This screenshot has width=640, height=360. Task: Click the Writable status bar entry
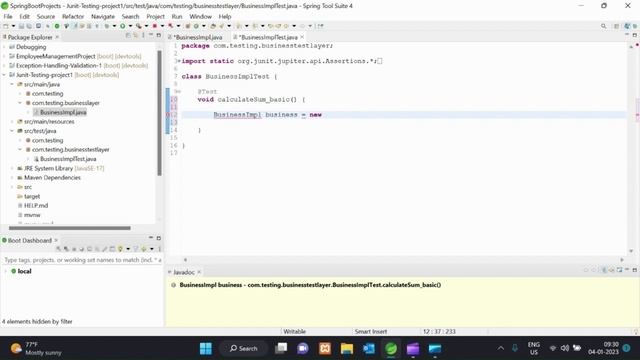point(295,331)
